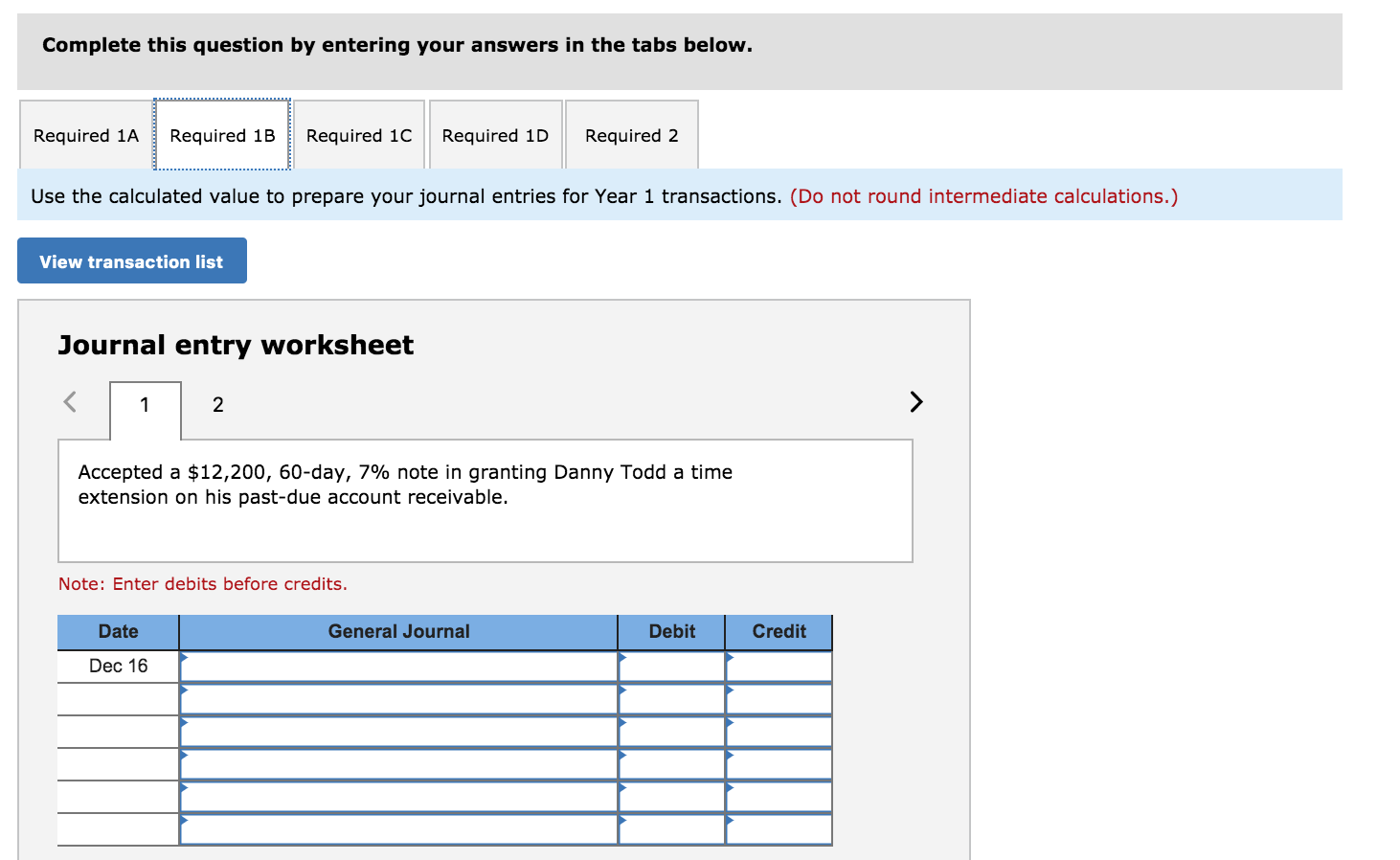Click the Credit field on the third row
The image size is (1400, 860).
pos(779,732)
